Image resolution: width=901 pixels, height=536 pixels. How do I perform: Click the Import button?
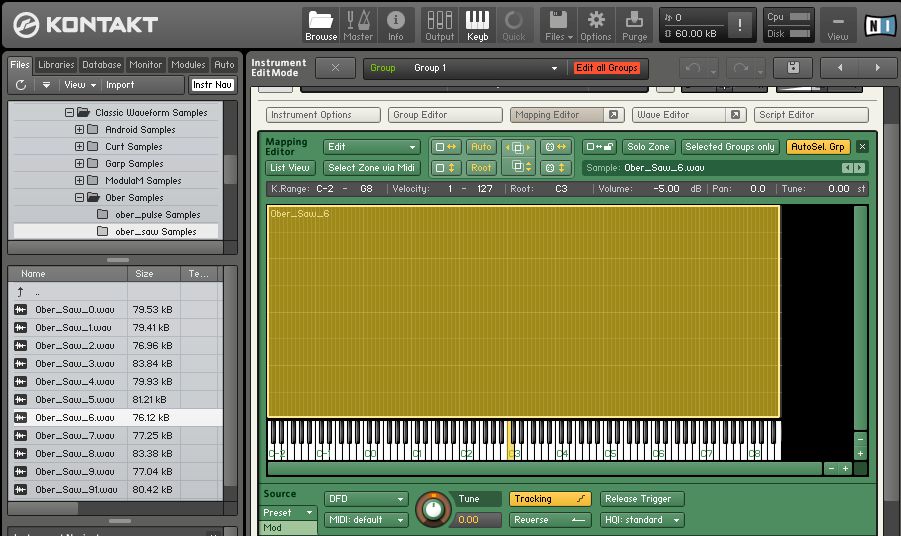tap(120, 85)
